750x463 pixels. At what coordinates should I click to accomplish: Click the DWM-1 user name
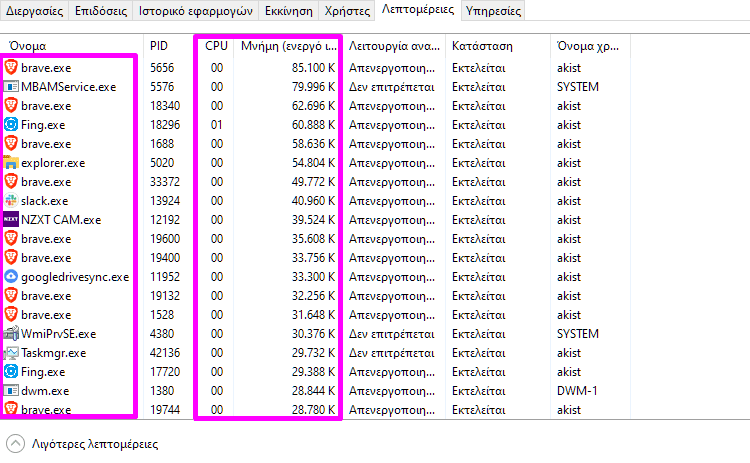pyautogui.click(x=577, y=390)
